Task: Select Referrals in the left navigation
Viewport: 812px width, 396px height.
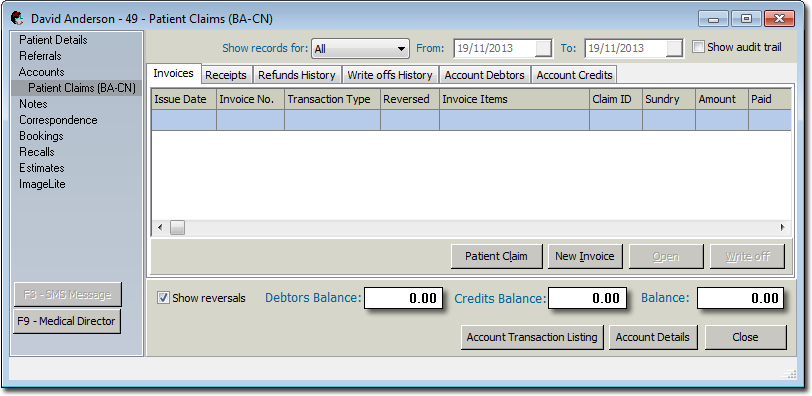Action: 40,56
